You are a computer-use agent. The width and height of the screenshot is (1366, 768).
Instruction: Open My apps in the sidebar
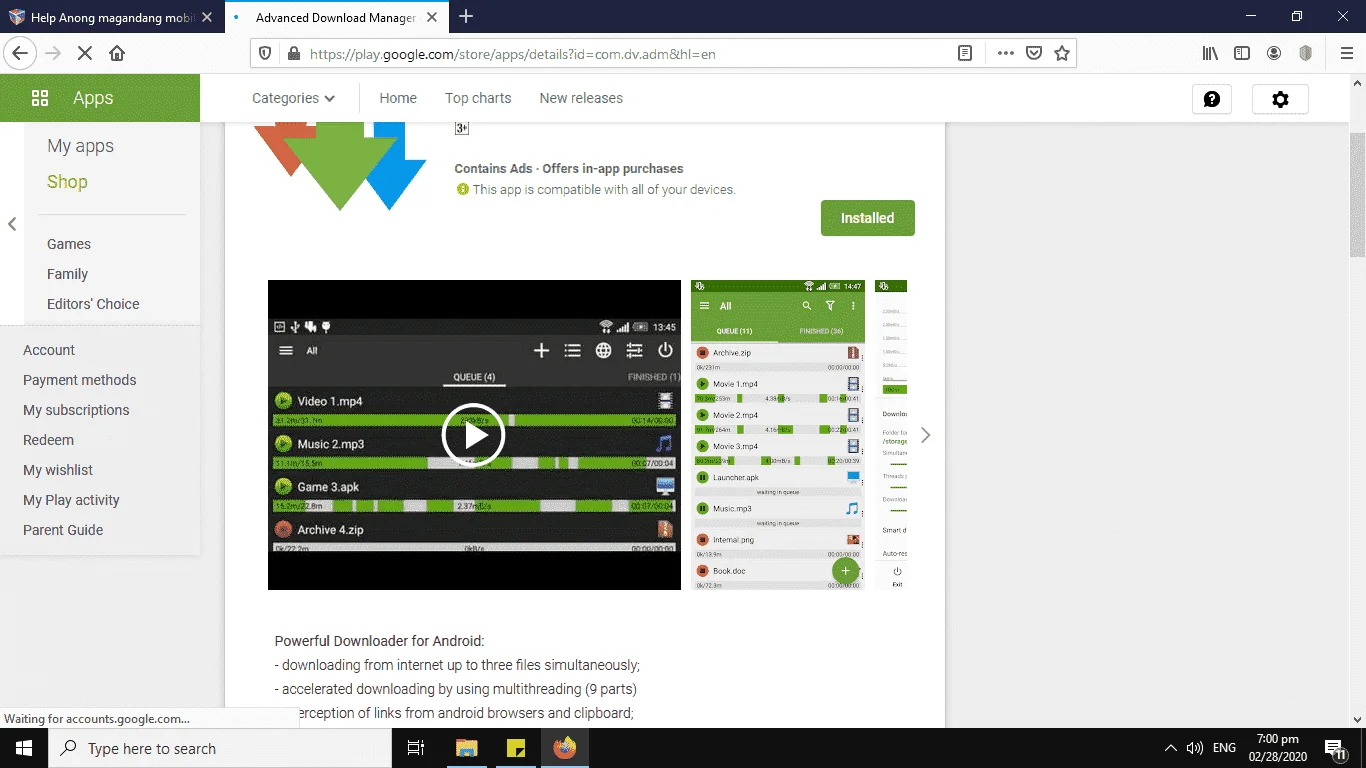[x=80, y=146]
